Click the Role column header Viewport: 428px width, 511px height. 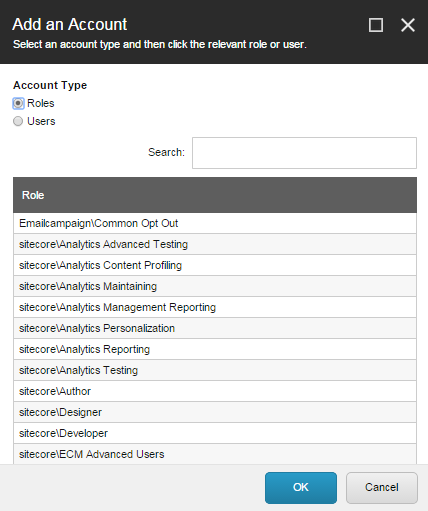(x=215, y=195)
